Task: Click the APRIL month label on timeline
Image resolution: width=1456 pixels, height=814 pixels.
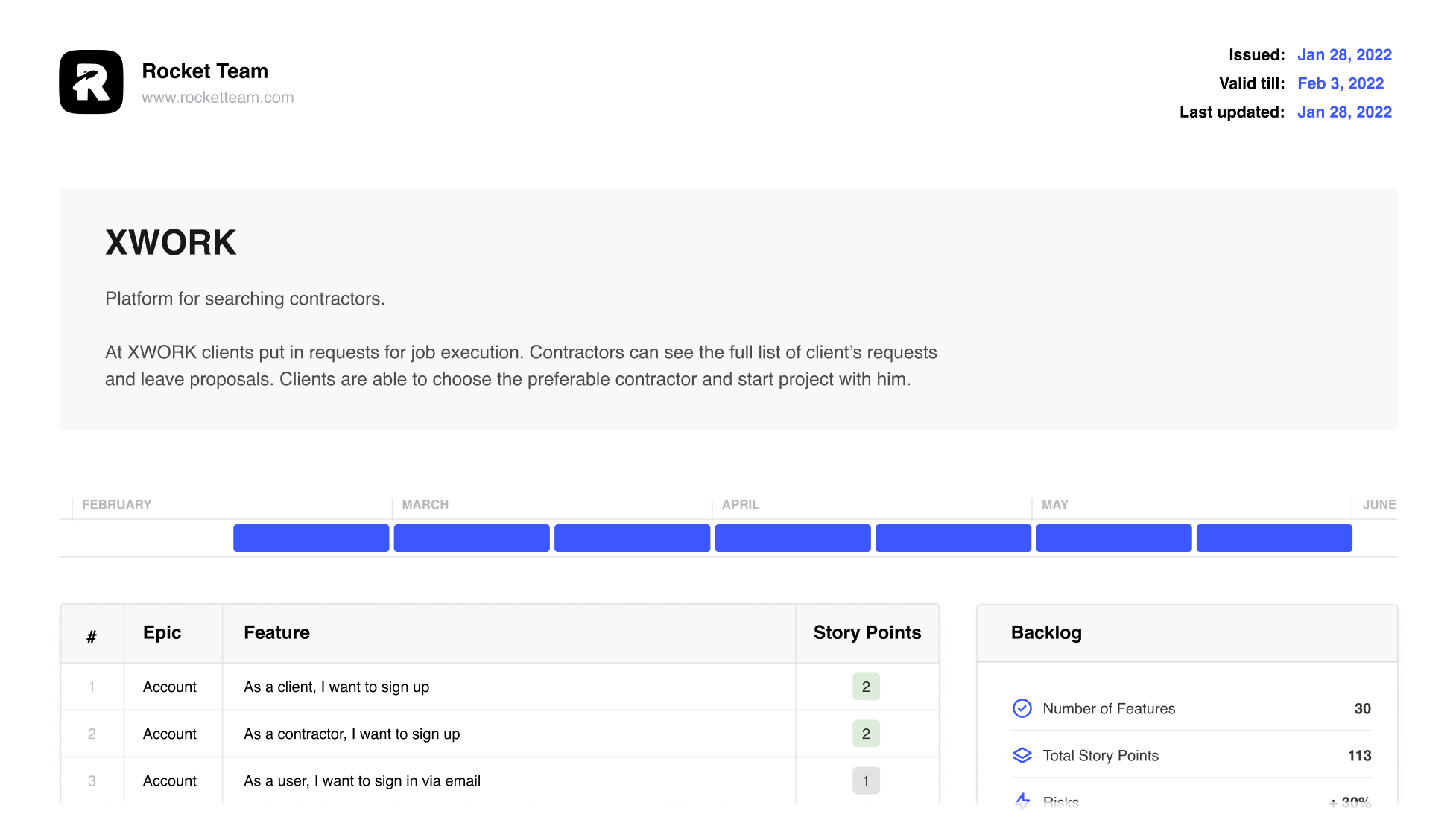Action: pos(740,505)
